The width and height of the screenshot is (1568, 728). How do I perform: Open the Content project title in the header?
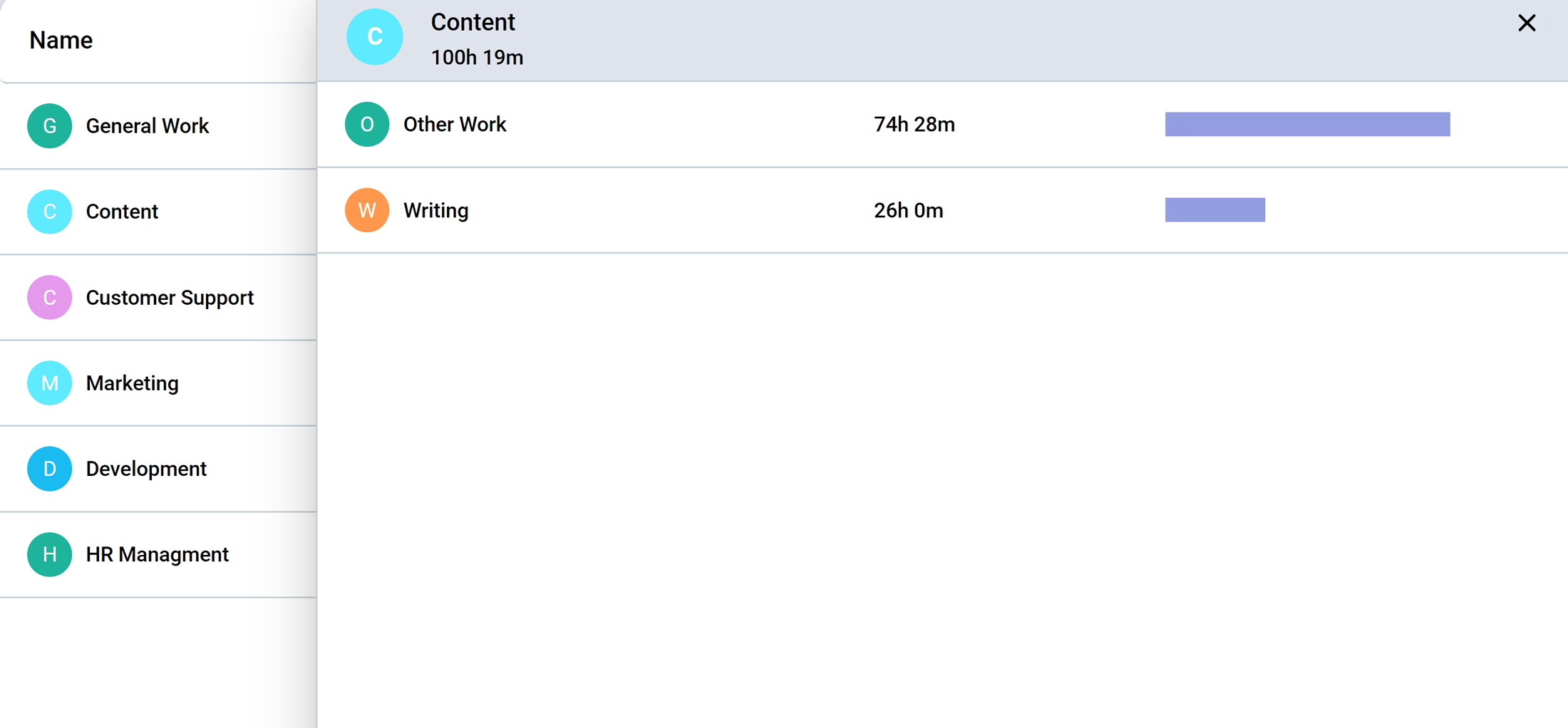click(473, 22)
